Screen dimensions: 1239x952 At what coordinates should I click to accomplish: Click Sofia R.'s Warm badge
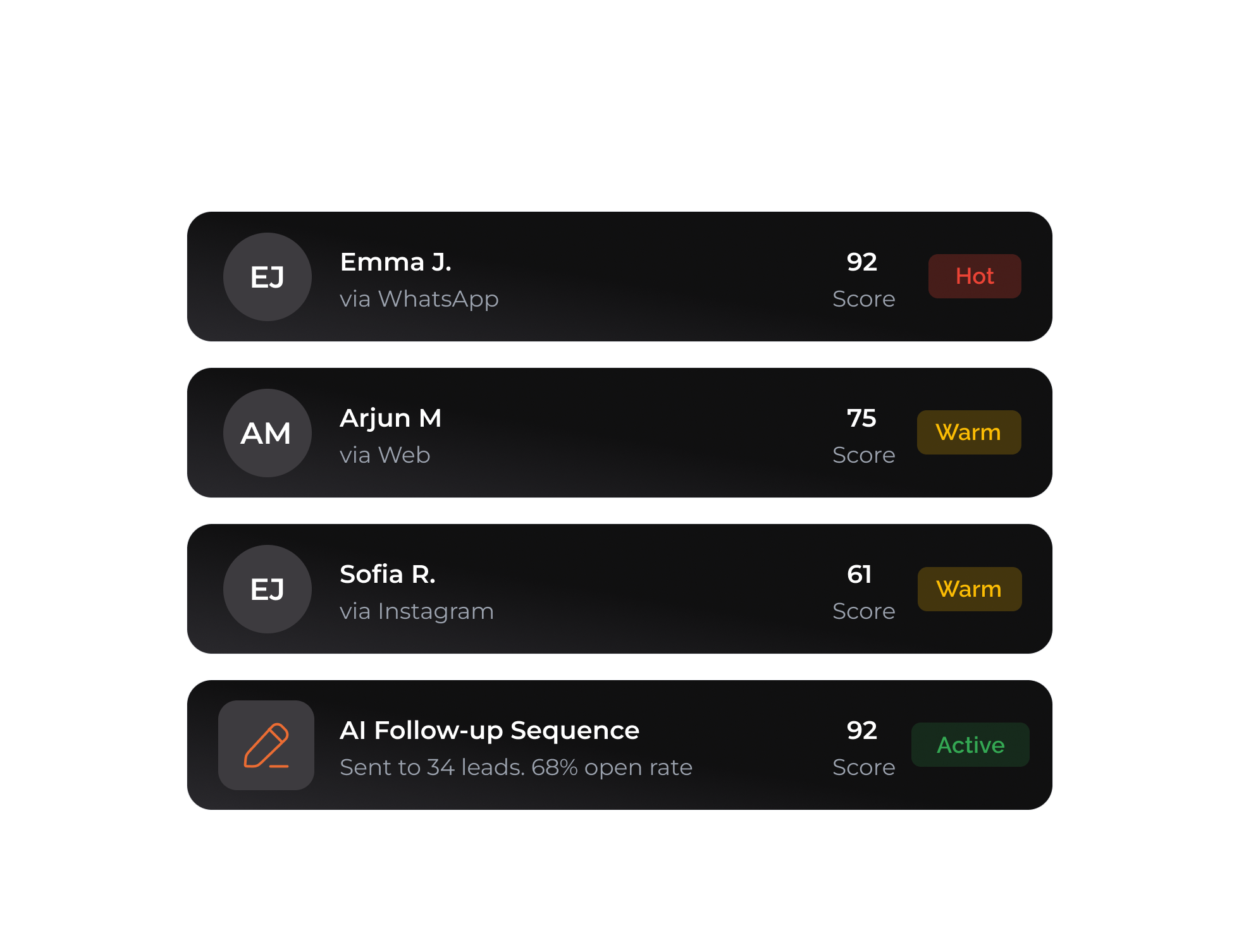969,589
